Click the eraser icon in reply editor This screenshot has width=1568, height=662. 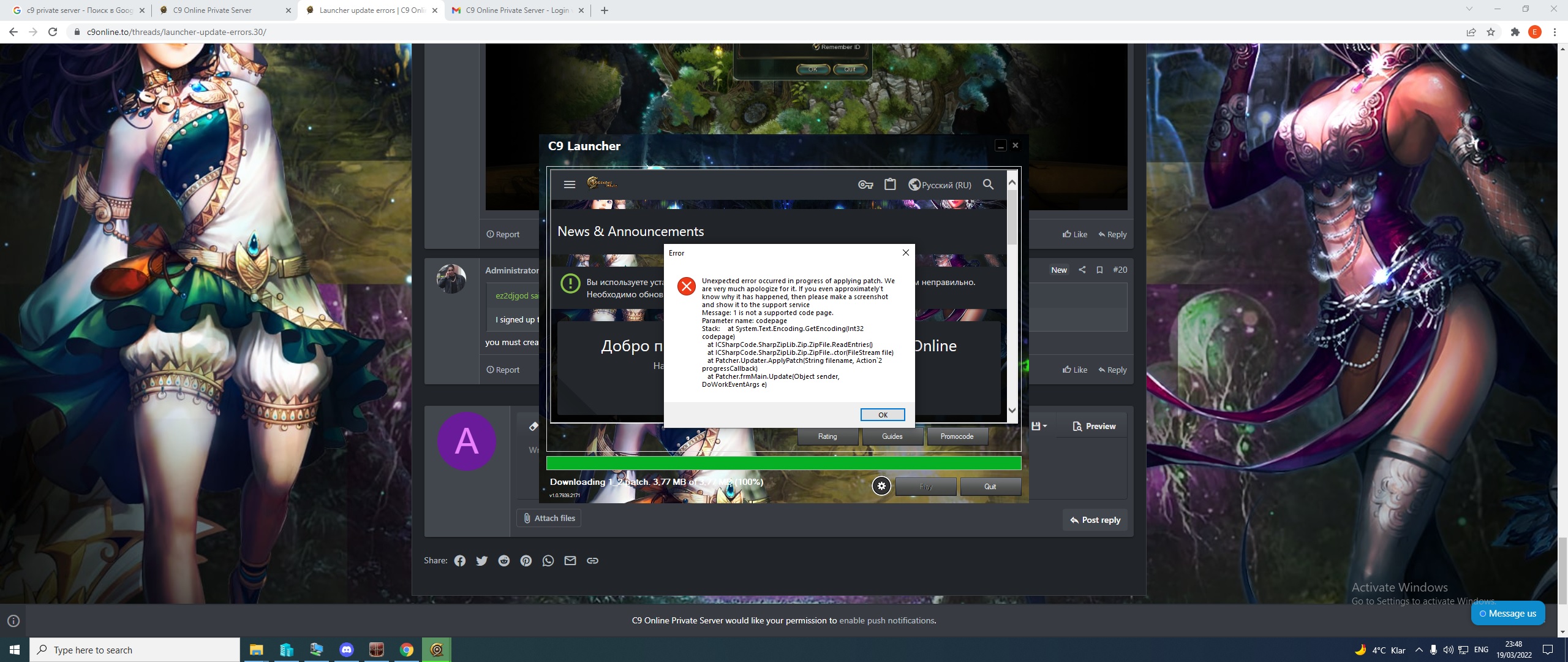[533, 426]
